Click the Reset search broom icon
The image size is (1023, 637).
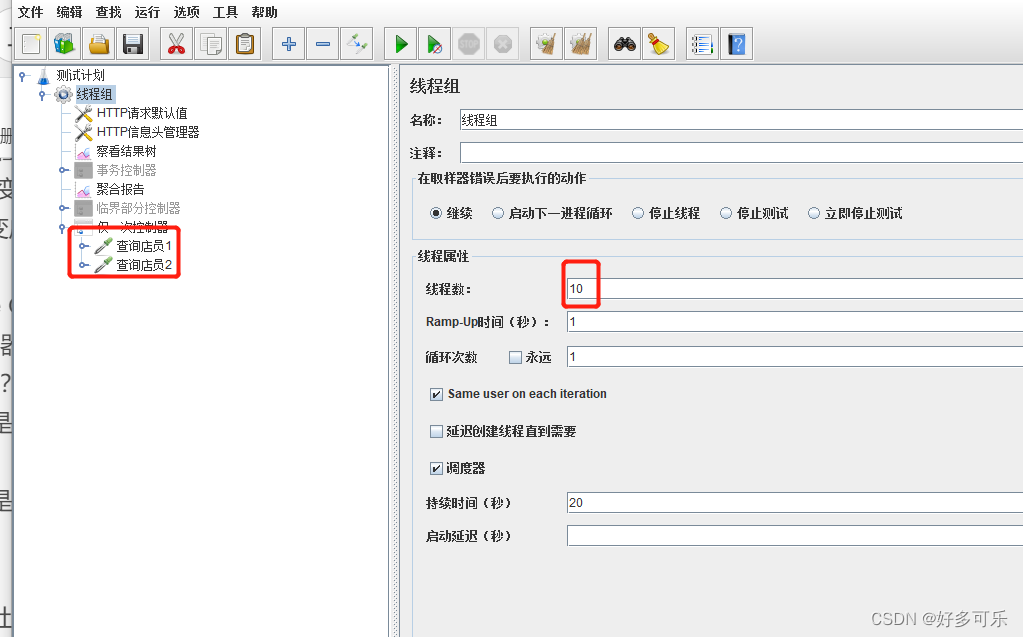658,44
